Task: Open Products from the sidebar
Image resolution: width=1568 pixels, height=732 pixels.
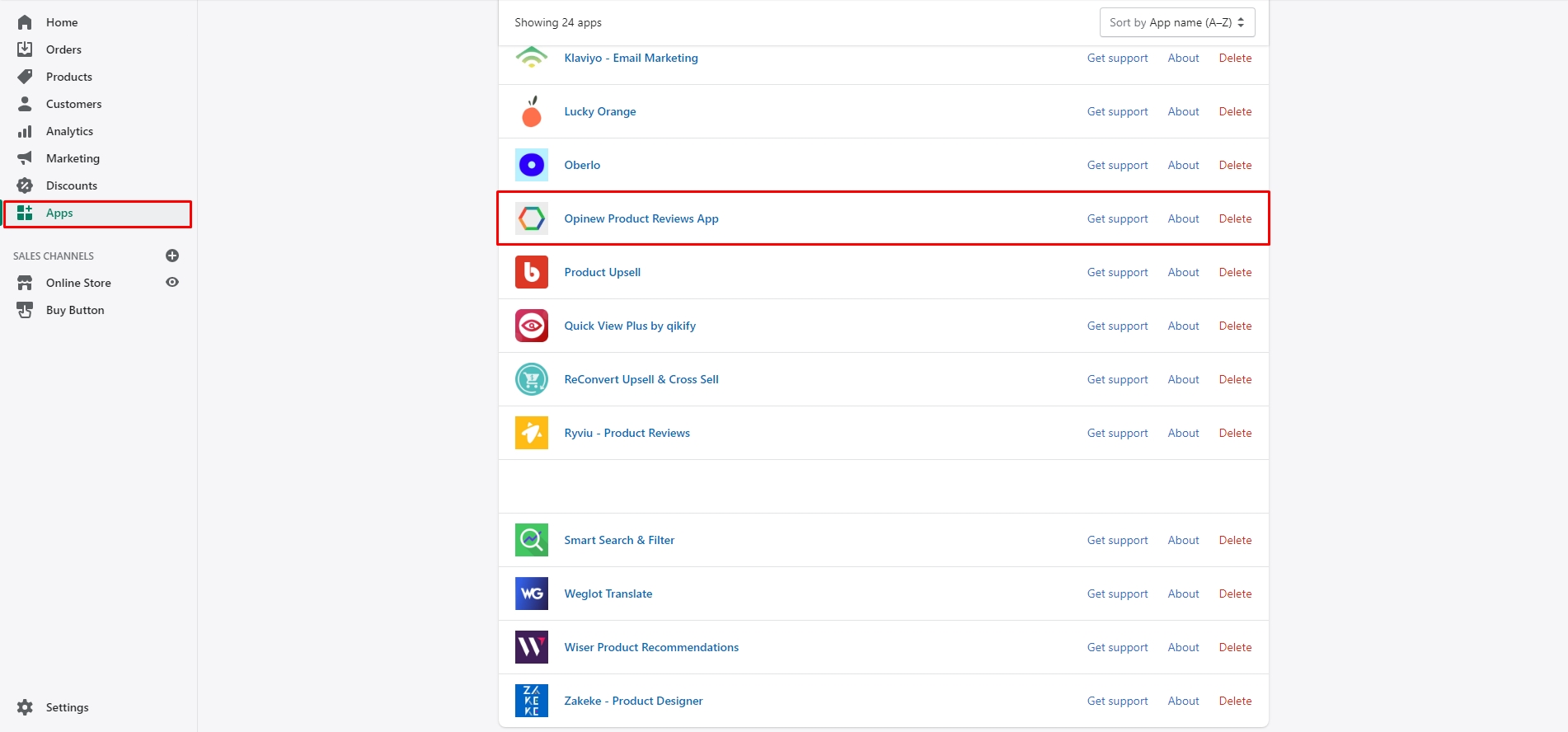Action: click(x=69, y=77)
